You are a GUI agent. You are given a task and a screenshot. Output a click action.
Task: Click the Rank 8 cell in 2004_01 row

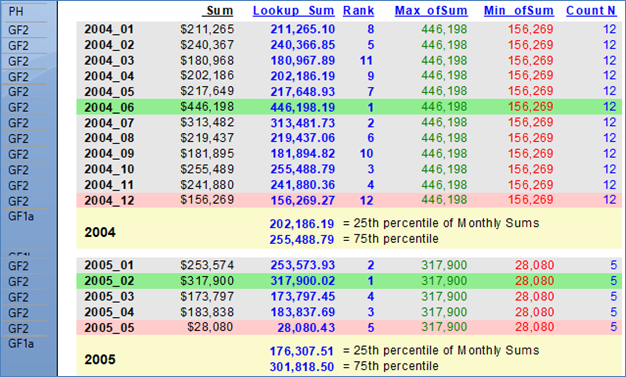[x=370, y=30]
